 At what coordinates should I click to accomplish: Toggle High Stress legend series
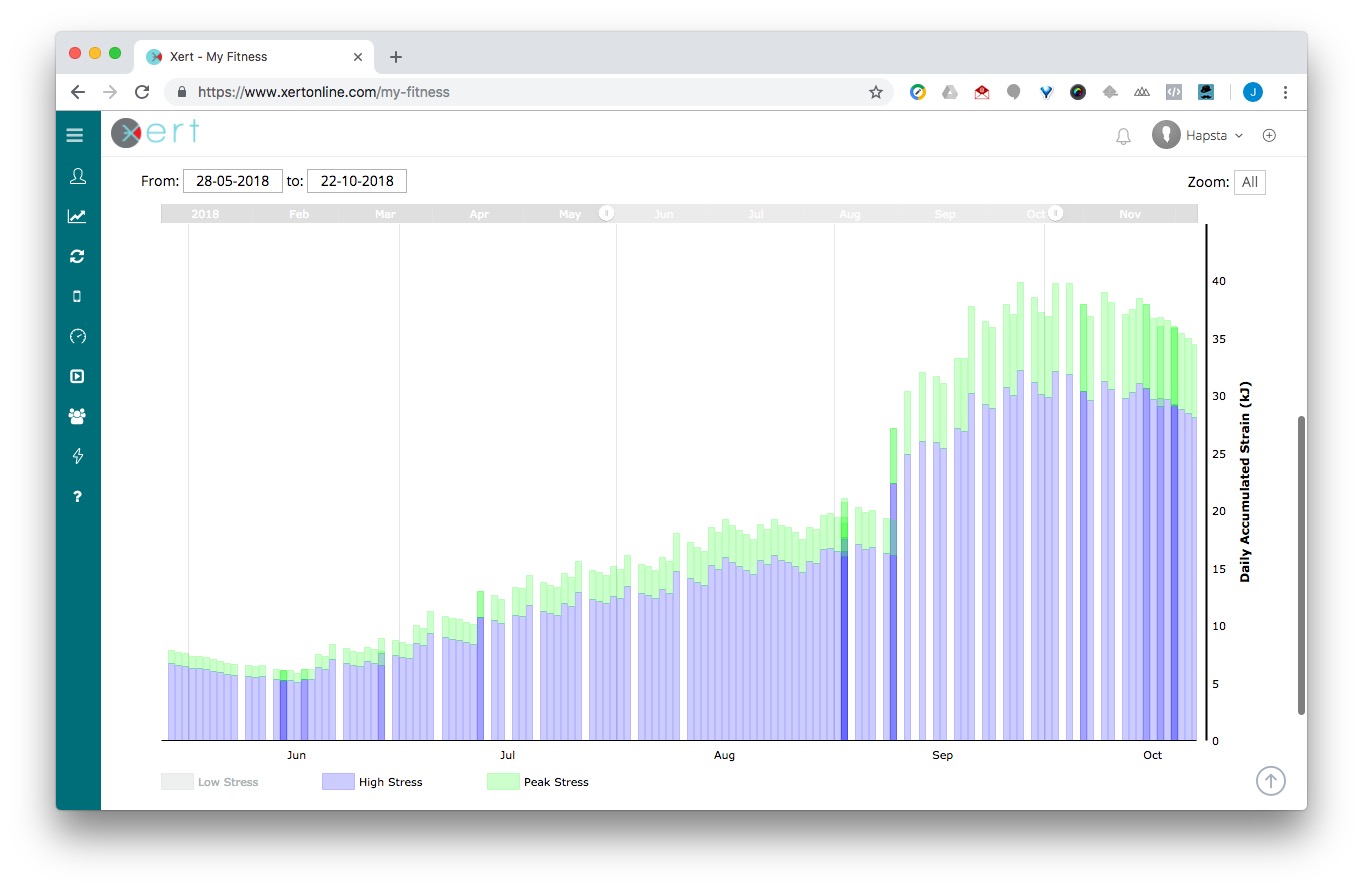(372, 782)
